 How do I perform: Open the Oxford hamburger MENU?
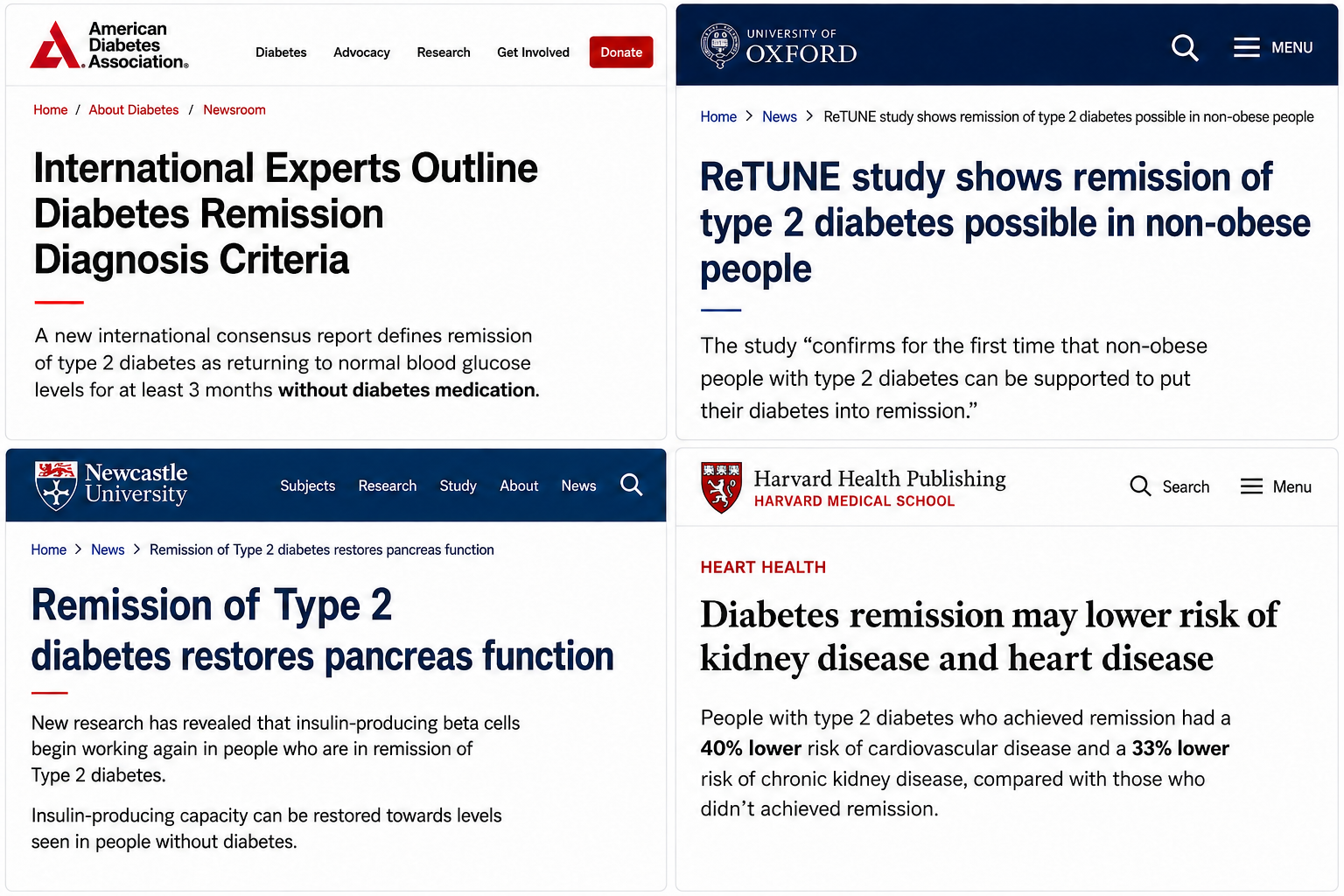[x=1273, y=47]
